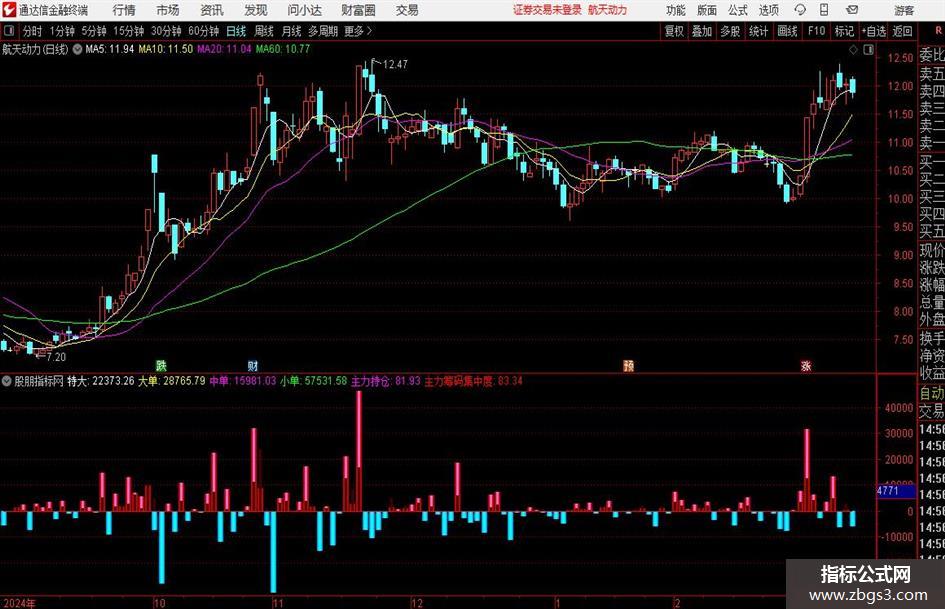The image size is (945, 609).
Task: Open the 发现 menu
Action: 256,10
